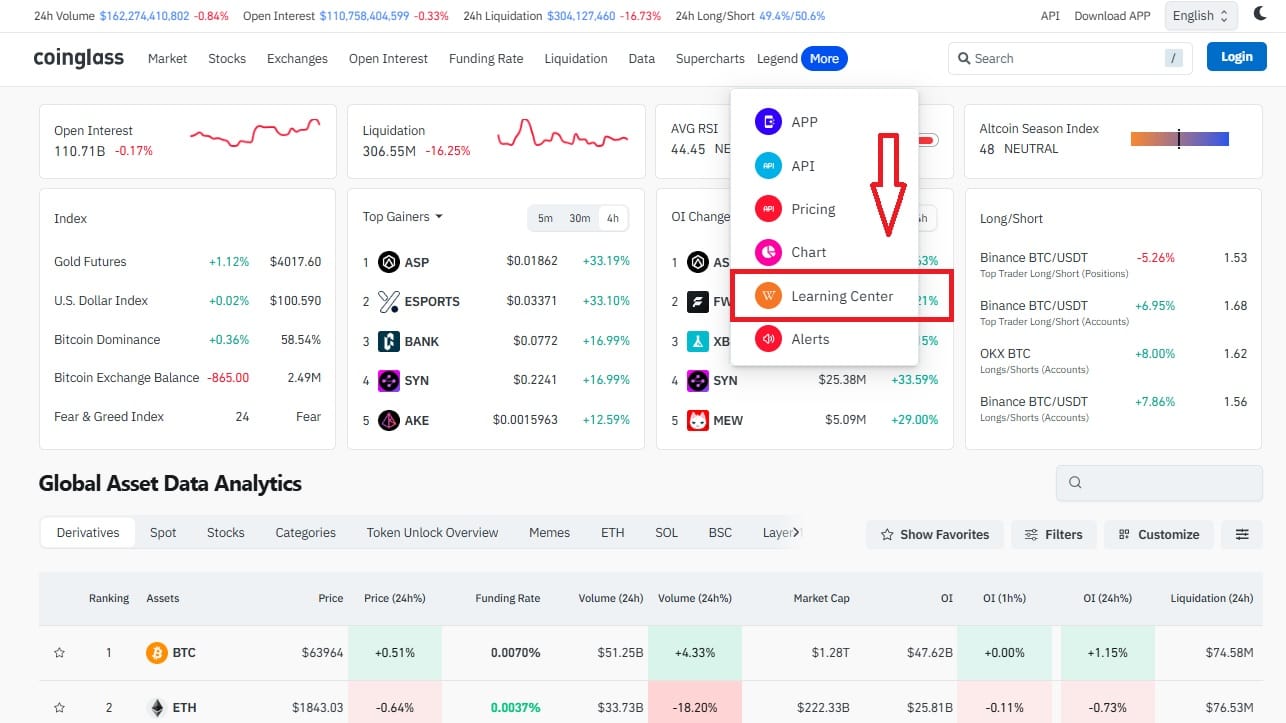Open the Liquidation nav menu item

click(576, 59)
